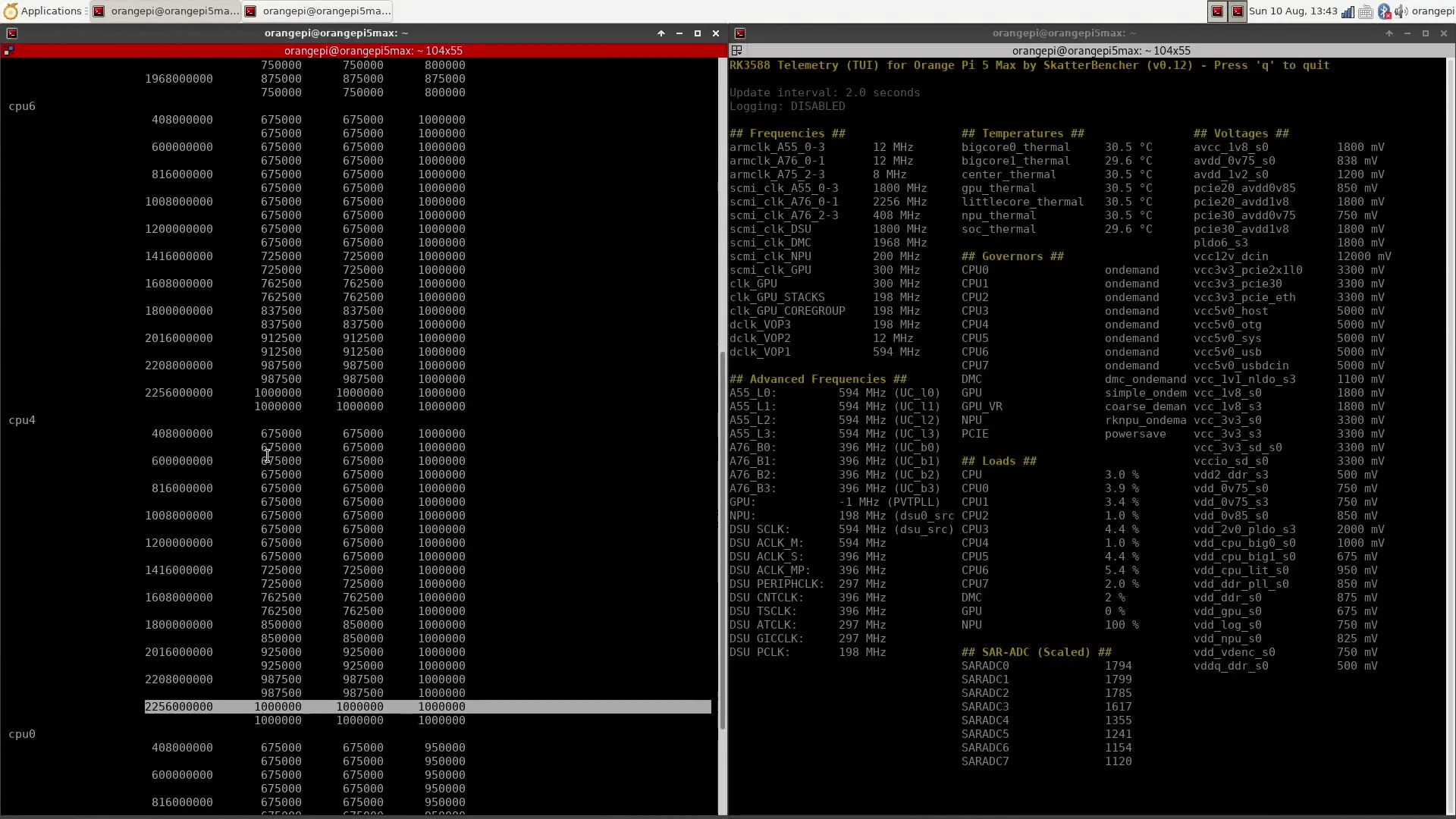Switch to first orangepi terminal taskbar entry
The width and height of the screenshot is (1456, 819).
coord(165,11)
